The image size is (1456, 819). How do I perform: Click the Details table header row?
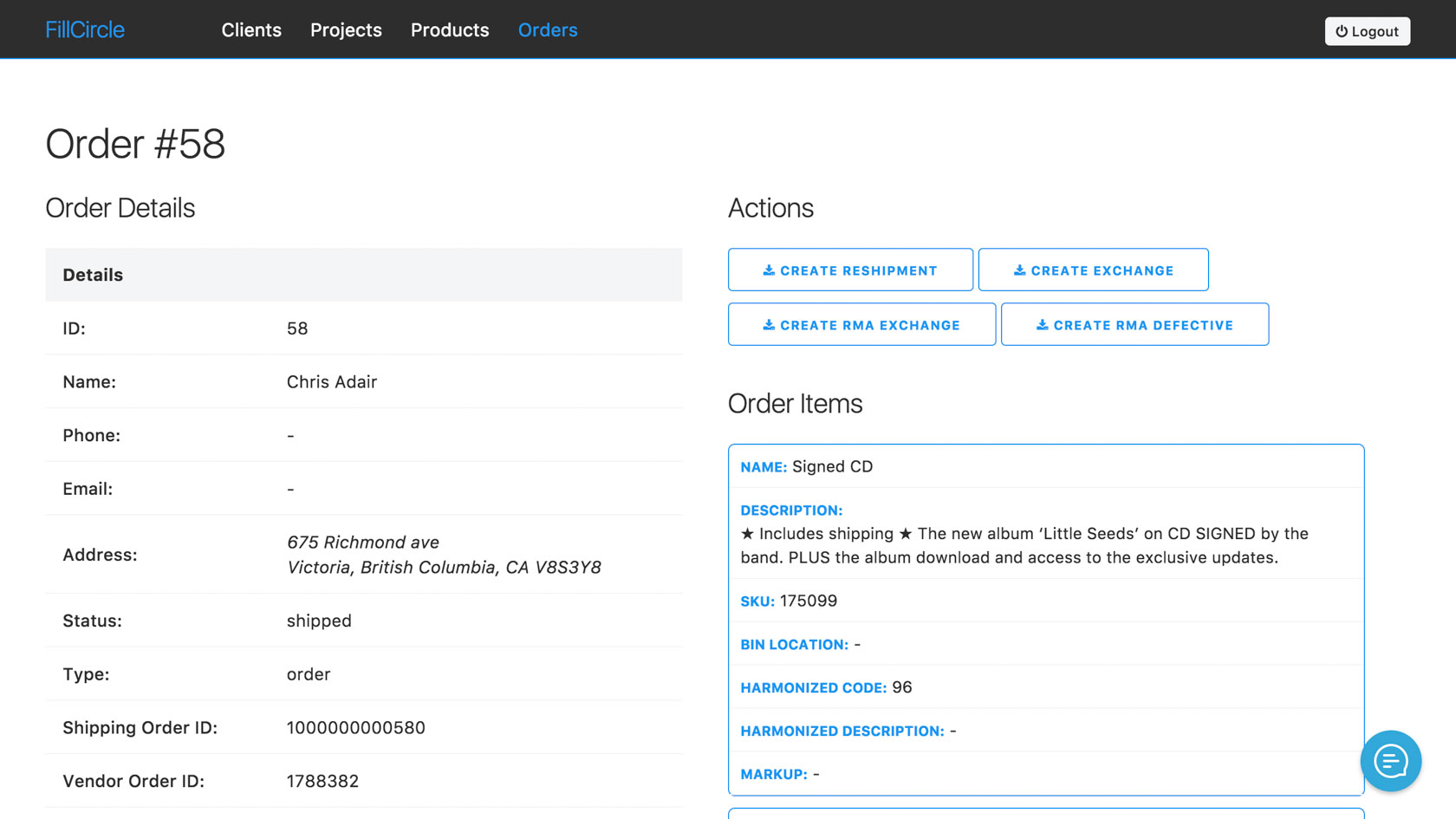pos(363,275)
